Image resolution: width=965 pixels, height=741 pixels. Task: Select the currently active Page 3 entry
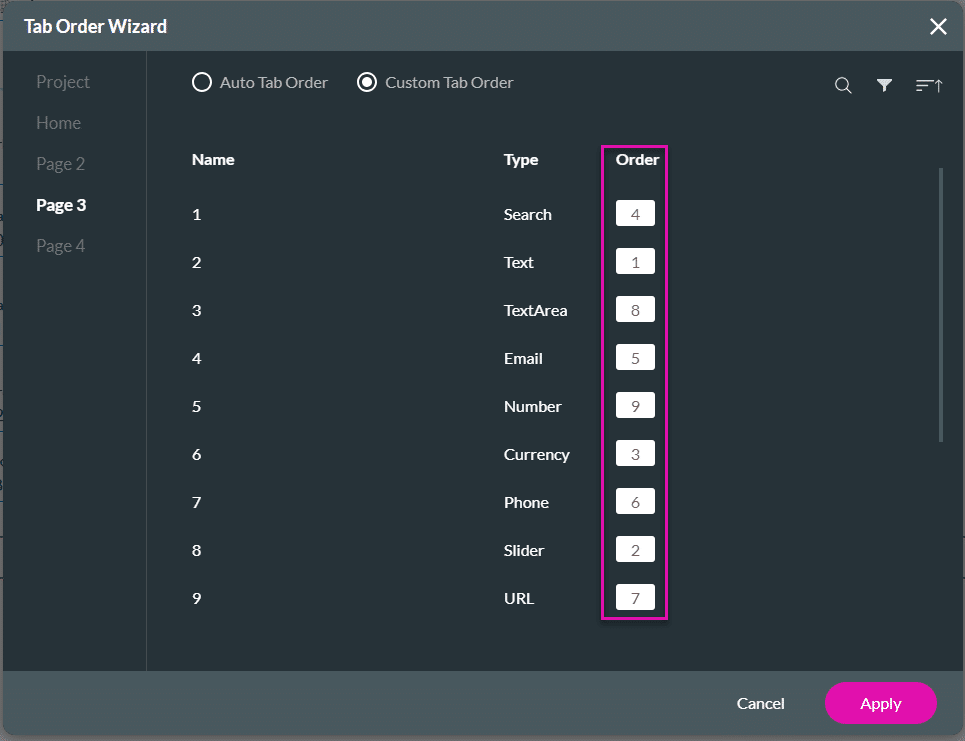point(61,204)
